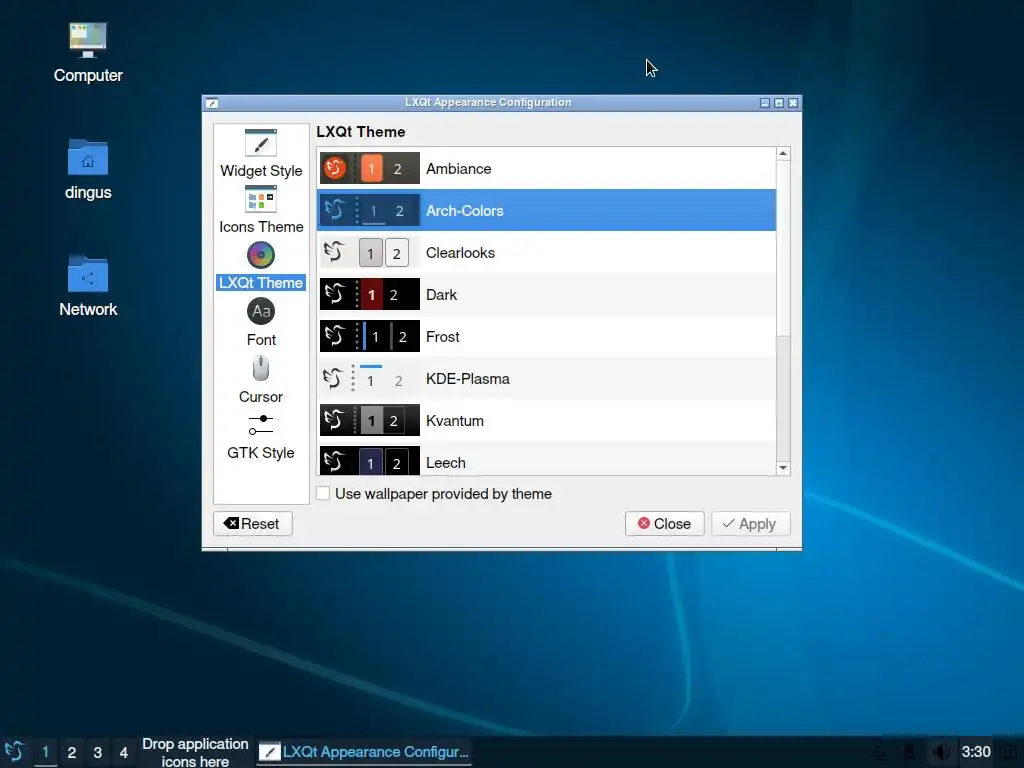Click the window menu icon in title bar
Image resolution: width=1024 pixels, height=768 pixels.
click(212, 103)
